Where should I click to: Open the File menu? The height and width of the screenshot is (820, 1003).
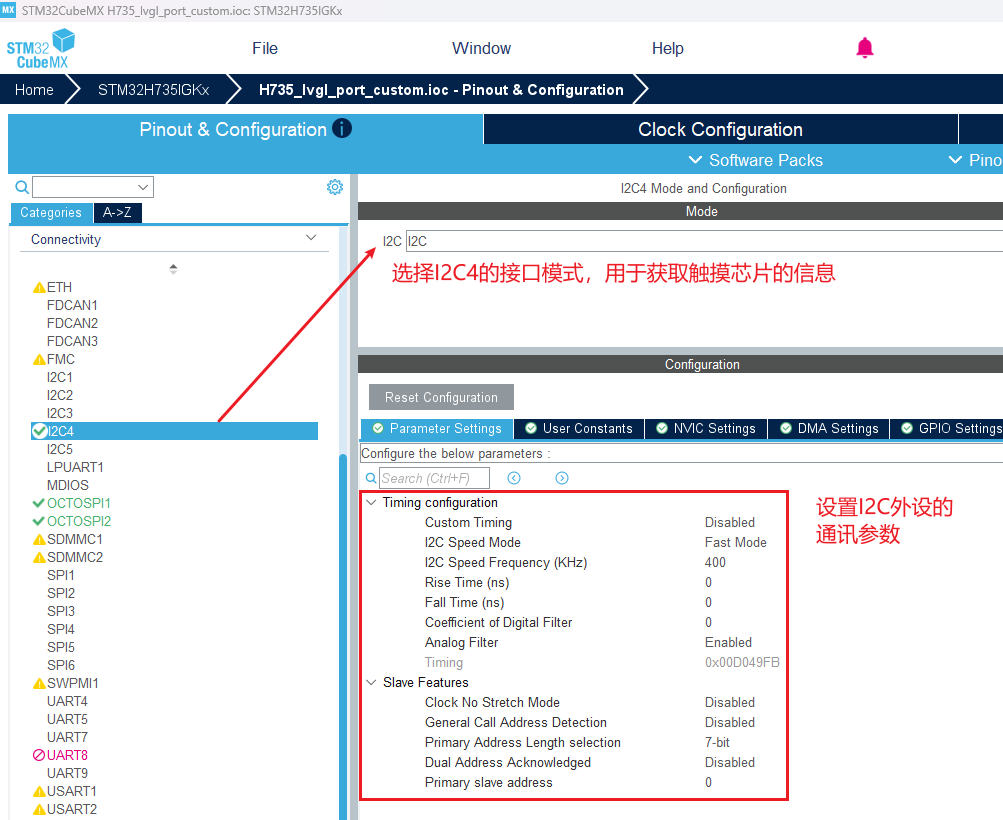click(x=265, y=49)
